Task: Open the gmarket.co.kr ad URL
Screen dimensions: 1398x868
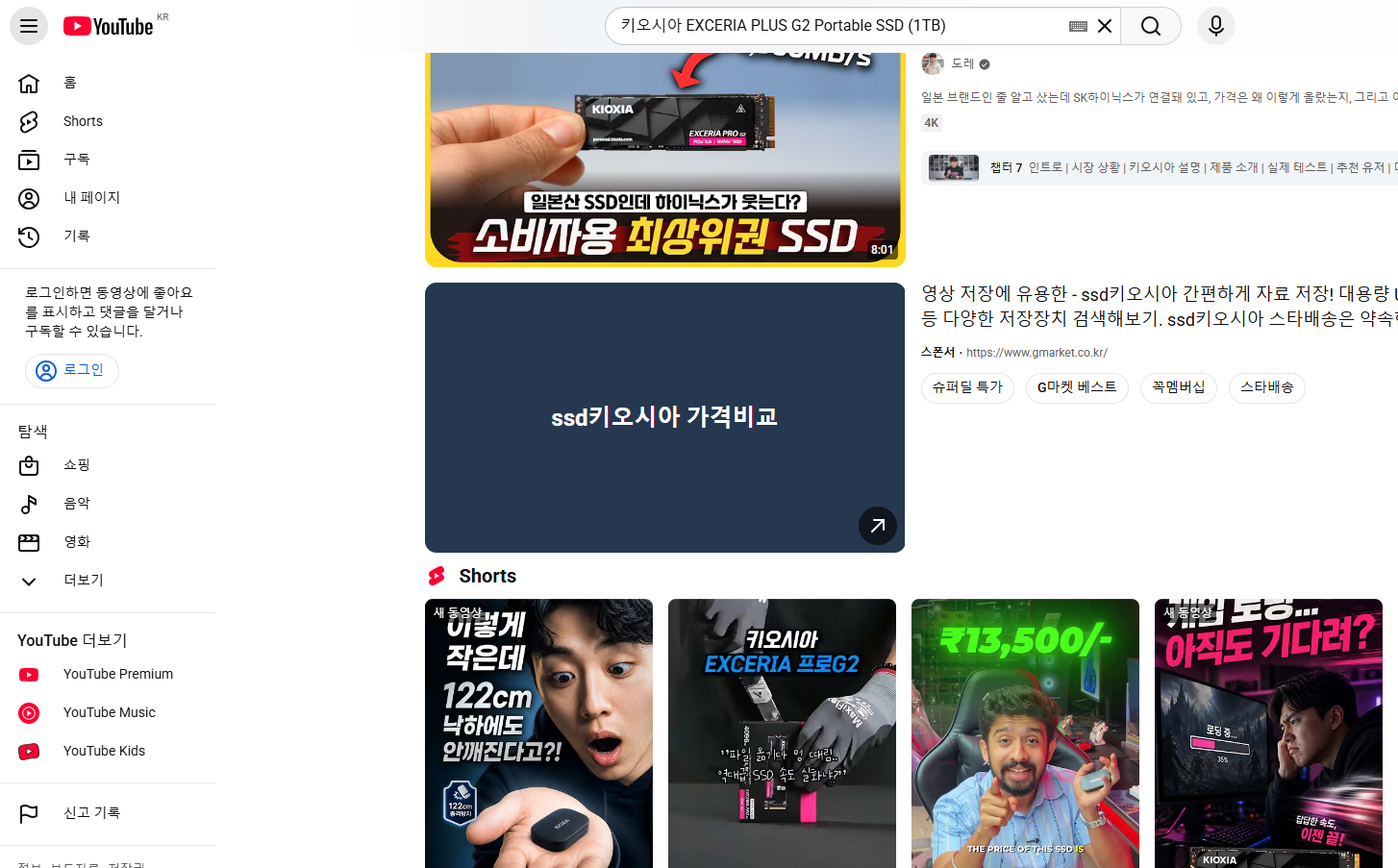Action: click(x=1036, y=353)
